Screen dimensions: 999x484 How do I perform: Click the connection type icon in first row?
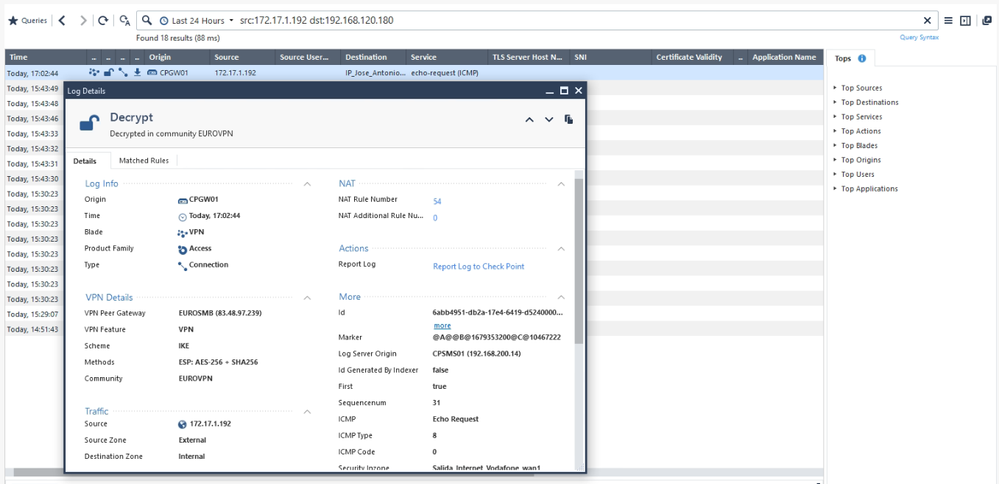[x=123, y=73]
